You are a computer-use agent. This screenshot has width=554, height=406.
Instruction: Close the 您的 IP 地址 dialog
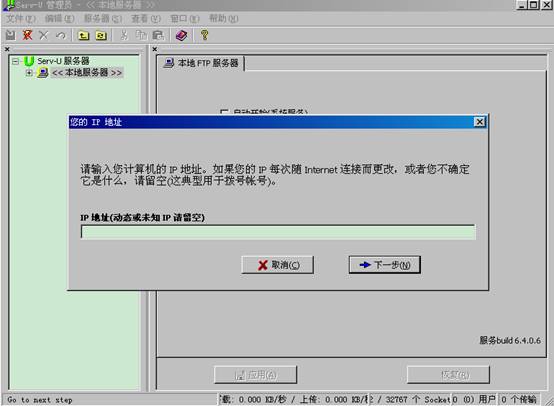point(479,122)
